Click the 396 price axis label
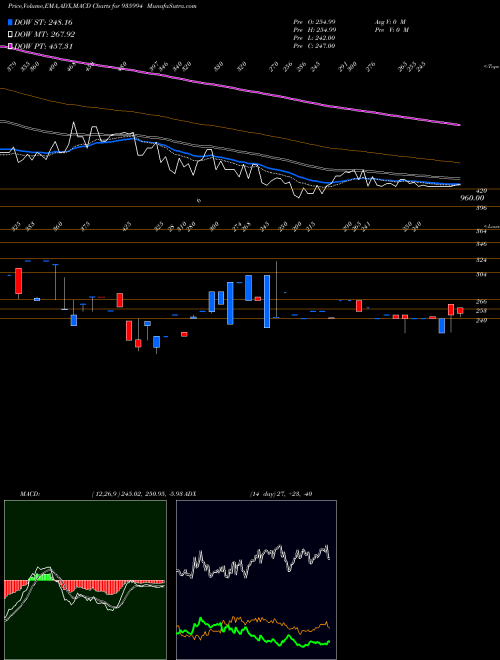 pyautogui.click(x=481, y=208)
